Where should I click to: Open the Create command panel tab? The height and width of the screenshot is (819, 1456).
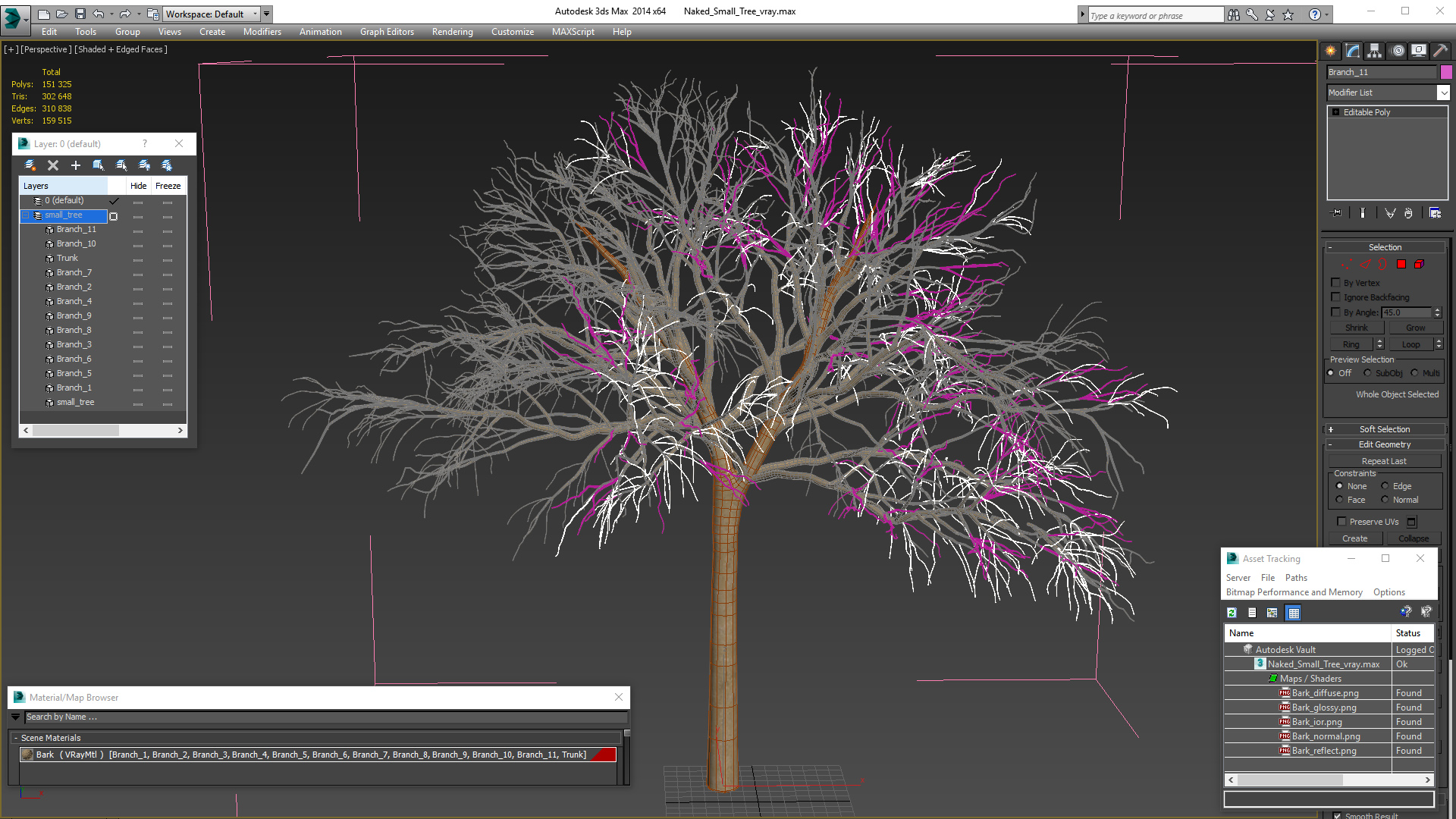pyautogui.click(x=1331, y=51)
